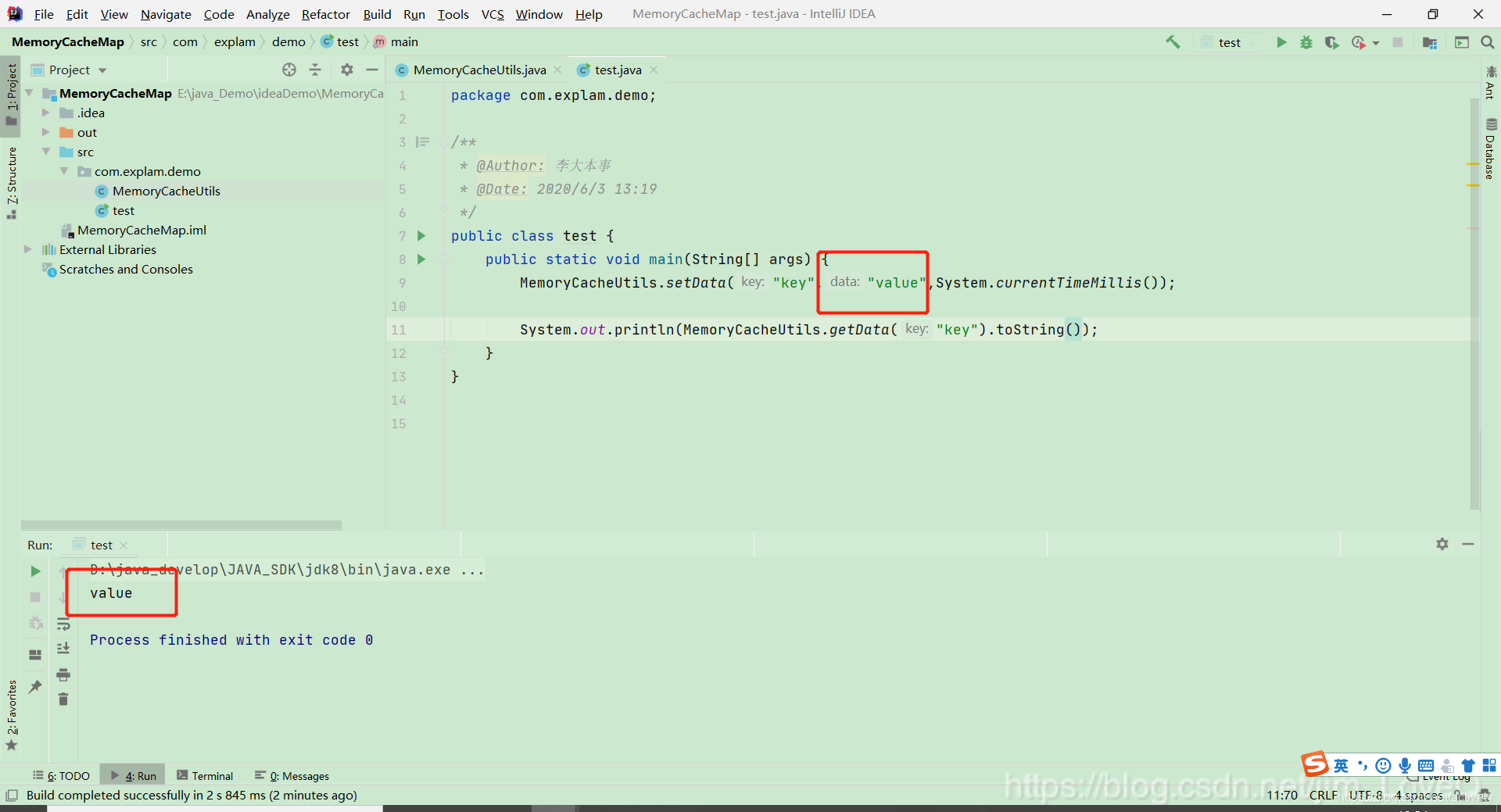Toggle scroll to end in Run console

[63, 648]
